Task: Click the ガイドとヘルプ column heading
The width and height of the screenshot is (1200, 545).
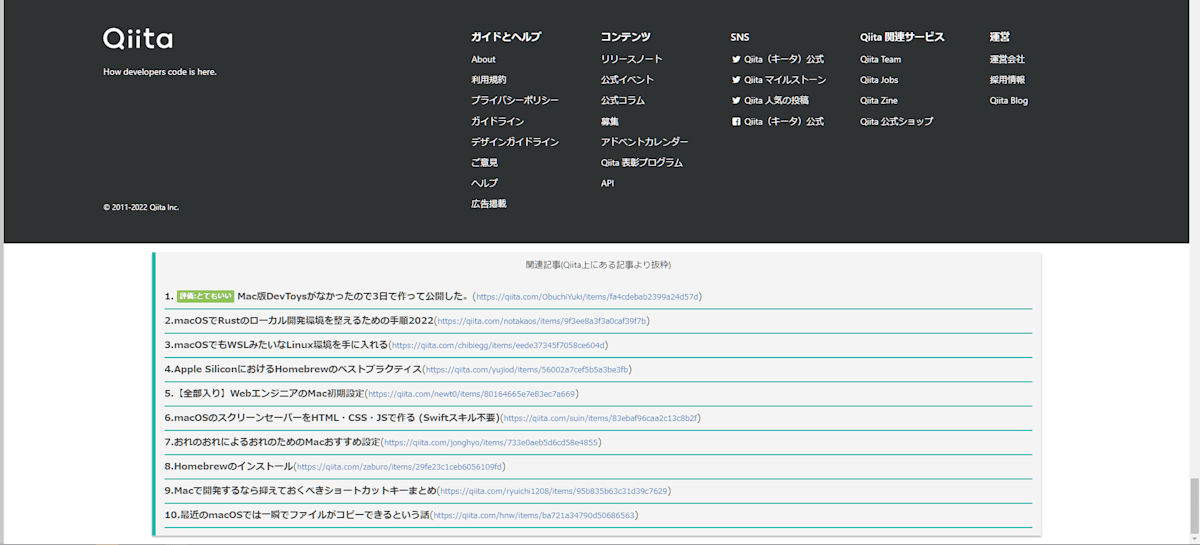Action: 506,37
